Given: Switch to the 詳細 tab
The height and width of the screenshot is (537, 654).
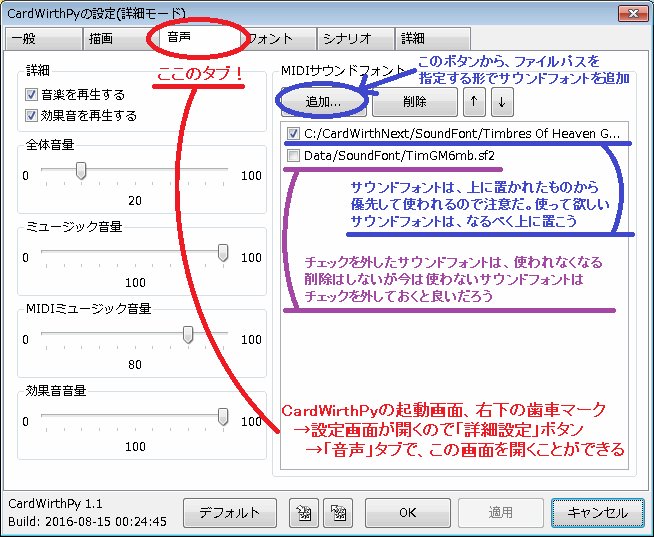Looking at the screenshot, I should pyautogui.click(x=433, y=39).
